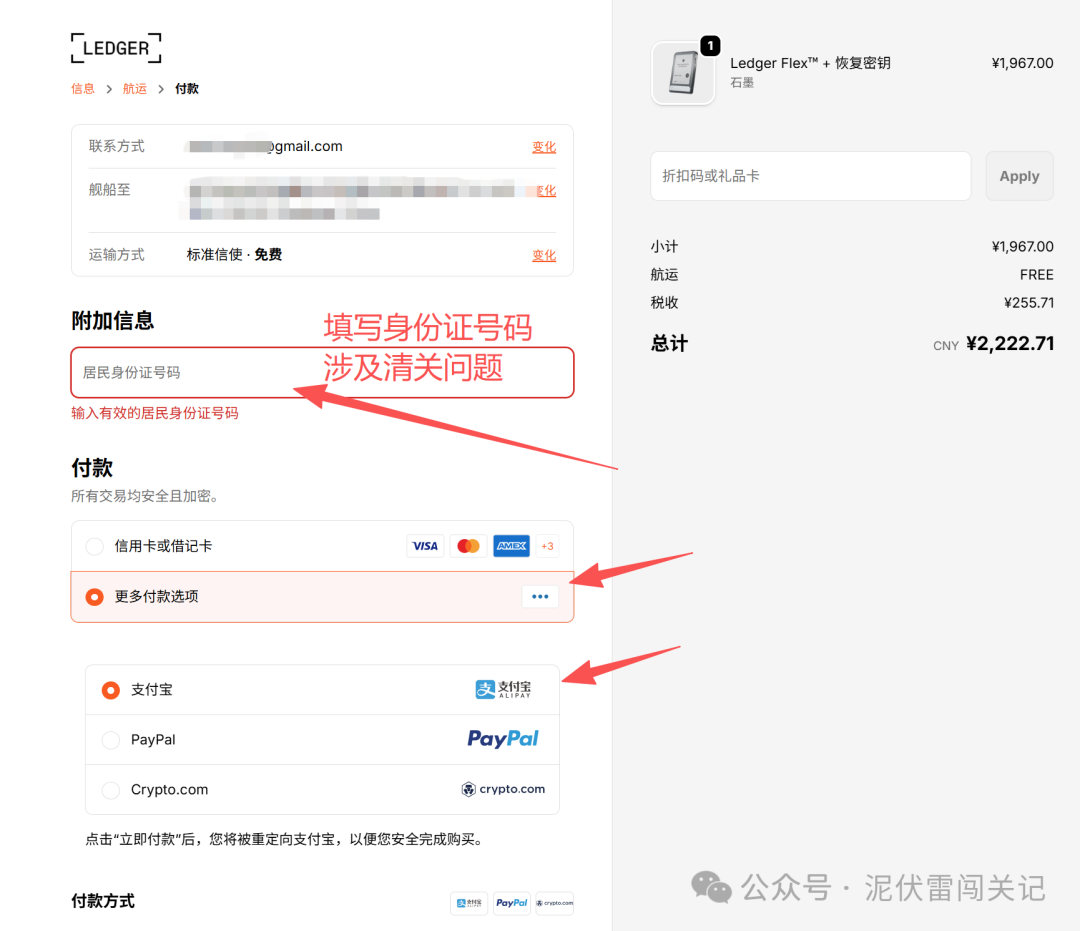1080x931 pixels.
Task: Click 变化 next to 运输方式
Action: point(543,255)
